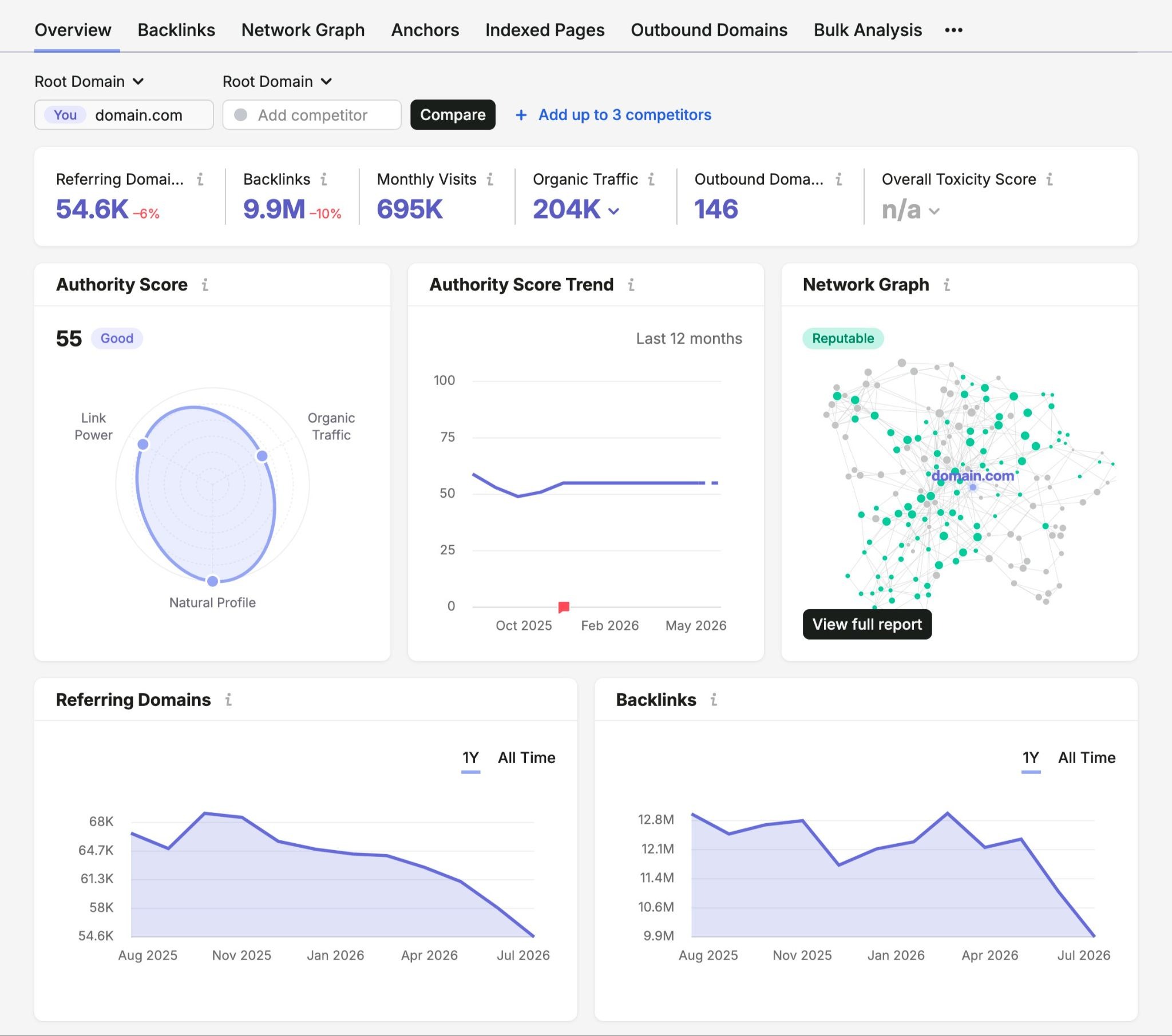Open info icon on Authority Score Trend card
The image size is (1172, 1036).
631,284
